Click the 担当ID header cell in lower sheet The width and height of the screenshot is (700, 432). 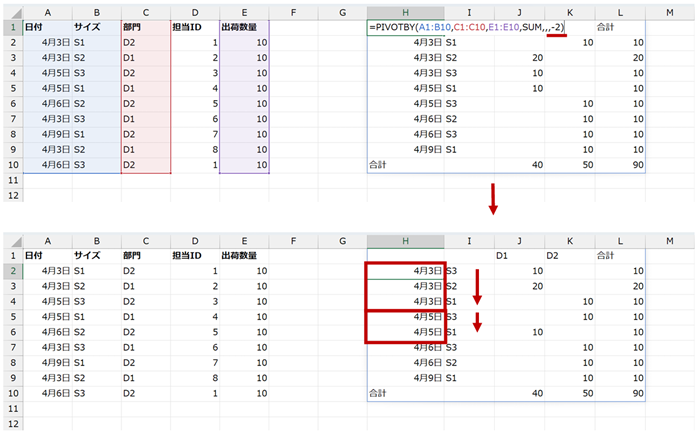coord(195,256)
